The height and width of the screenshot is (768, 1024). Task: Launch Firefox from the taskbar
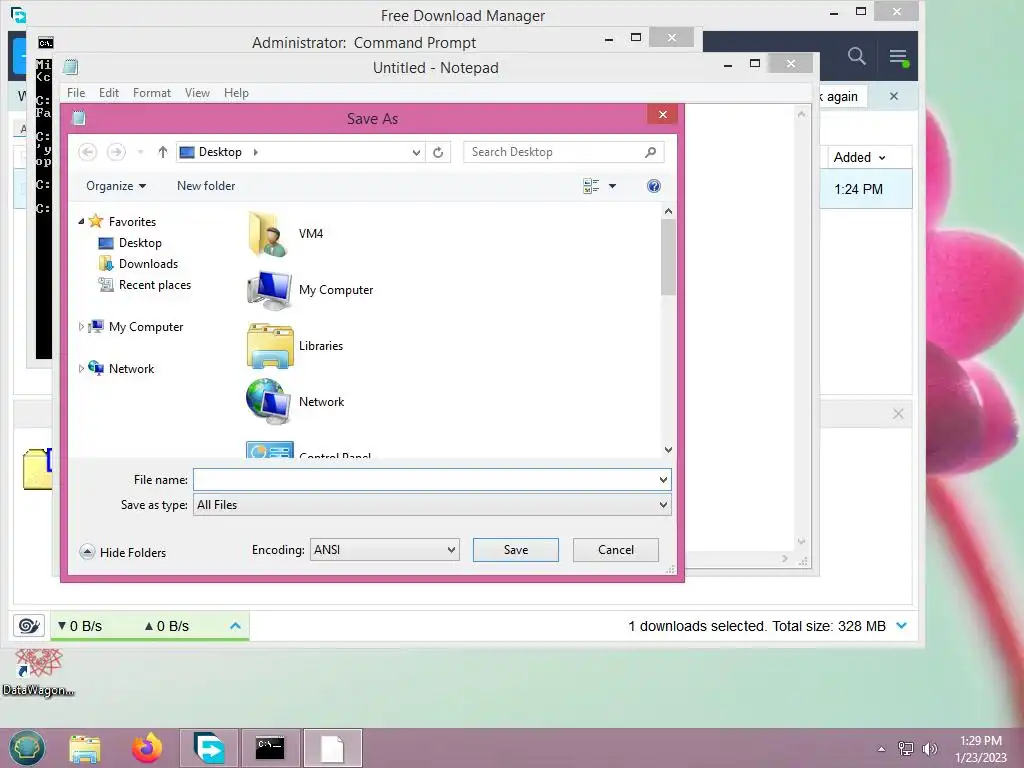pos(147,748)
